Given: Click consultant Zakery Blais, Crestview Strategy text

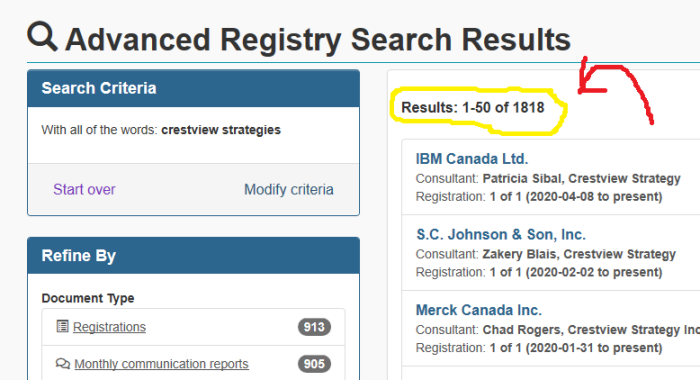Looking at the screenshot, I should click(x=579, y=254).
